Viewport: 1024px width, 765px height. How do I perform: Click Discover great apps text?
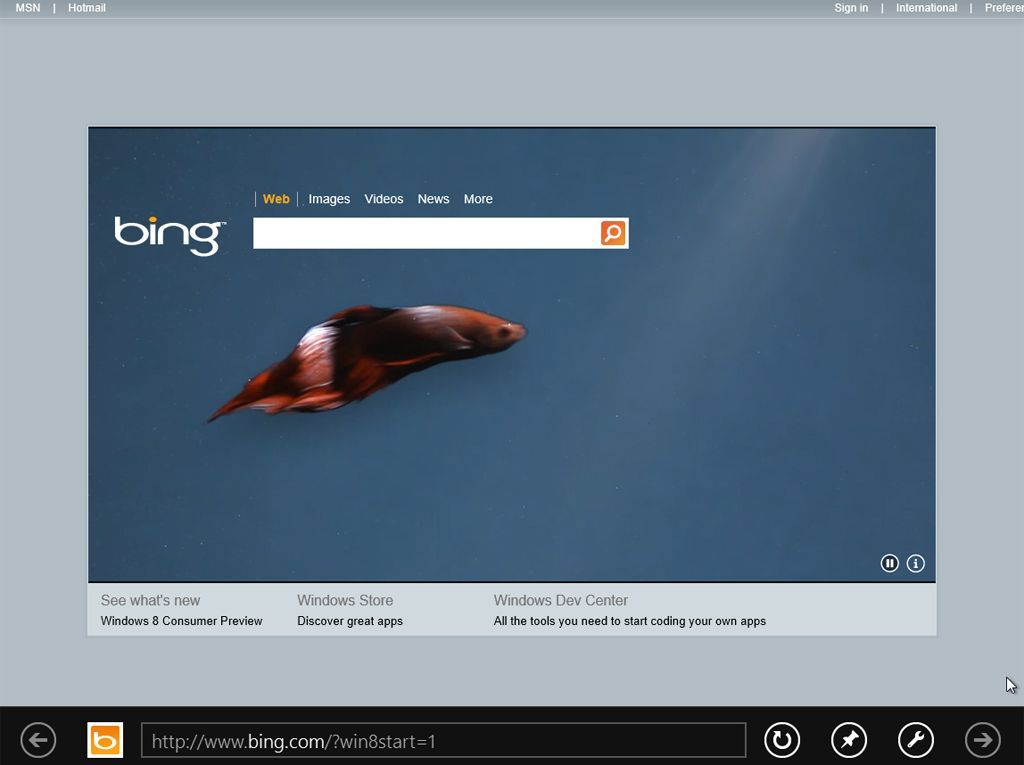350,621
